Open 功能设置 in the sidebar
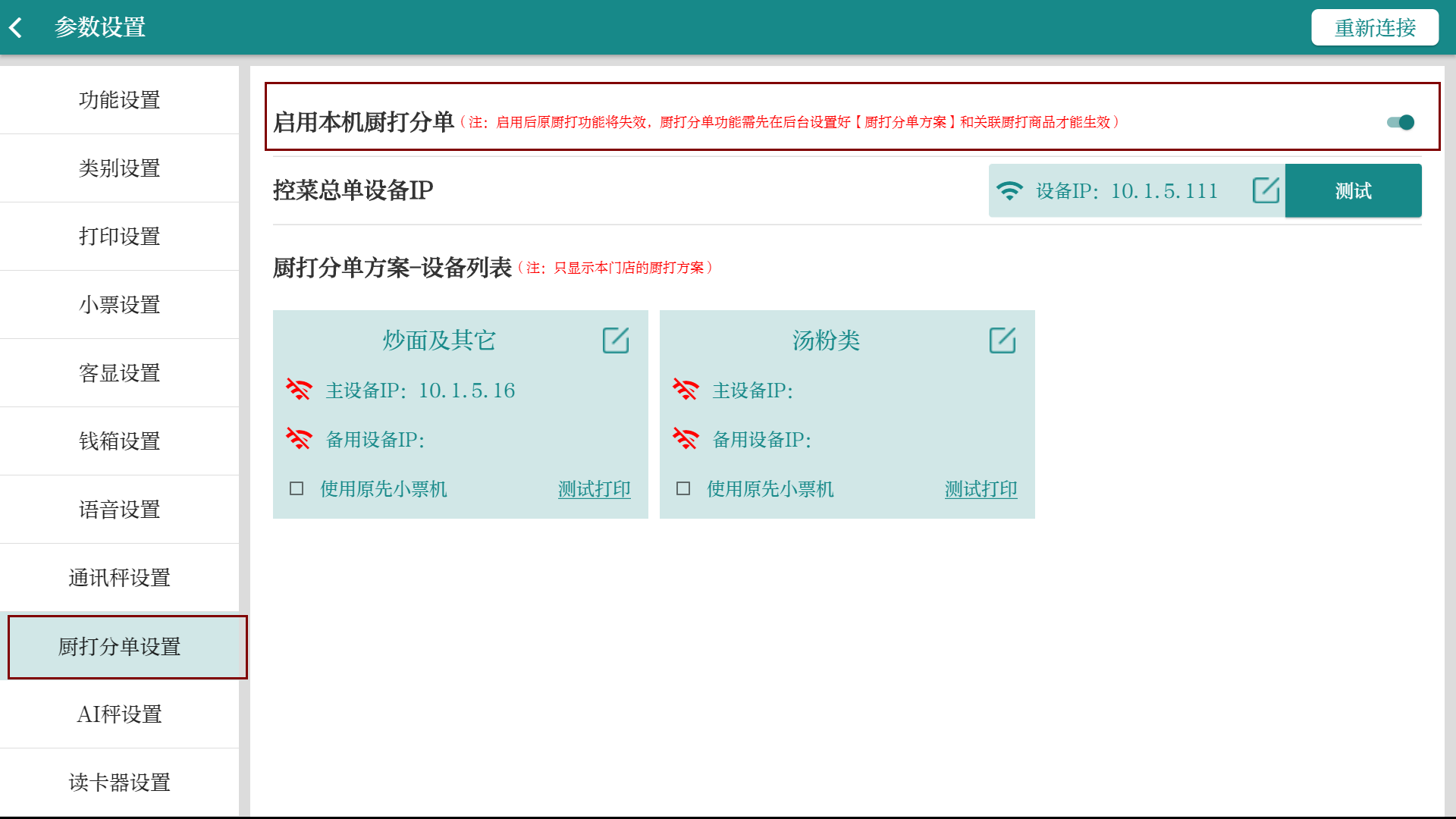This screenshot has width=1456, height=819. (x=119, y=100)
